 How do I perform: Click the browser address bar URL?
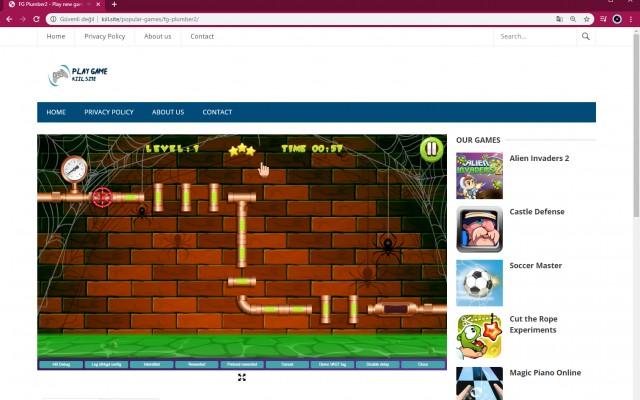[x=150, y=19]
